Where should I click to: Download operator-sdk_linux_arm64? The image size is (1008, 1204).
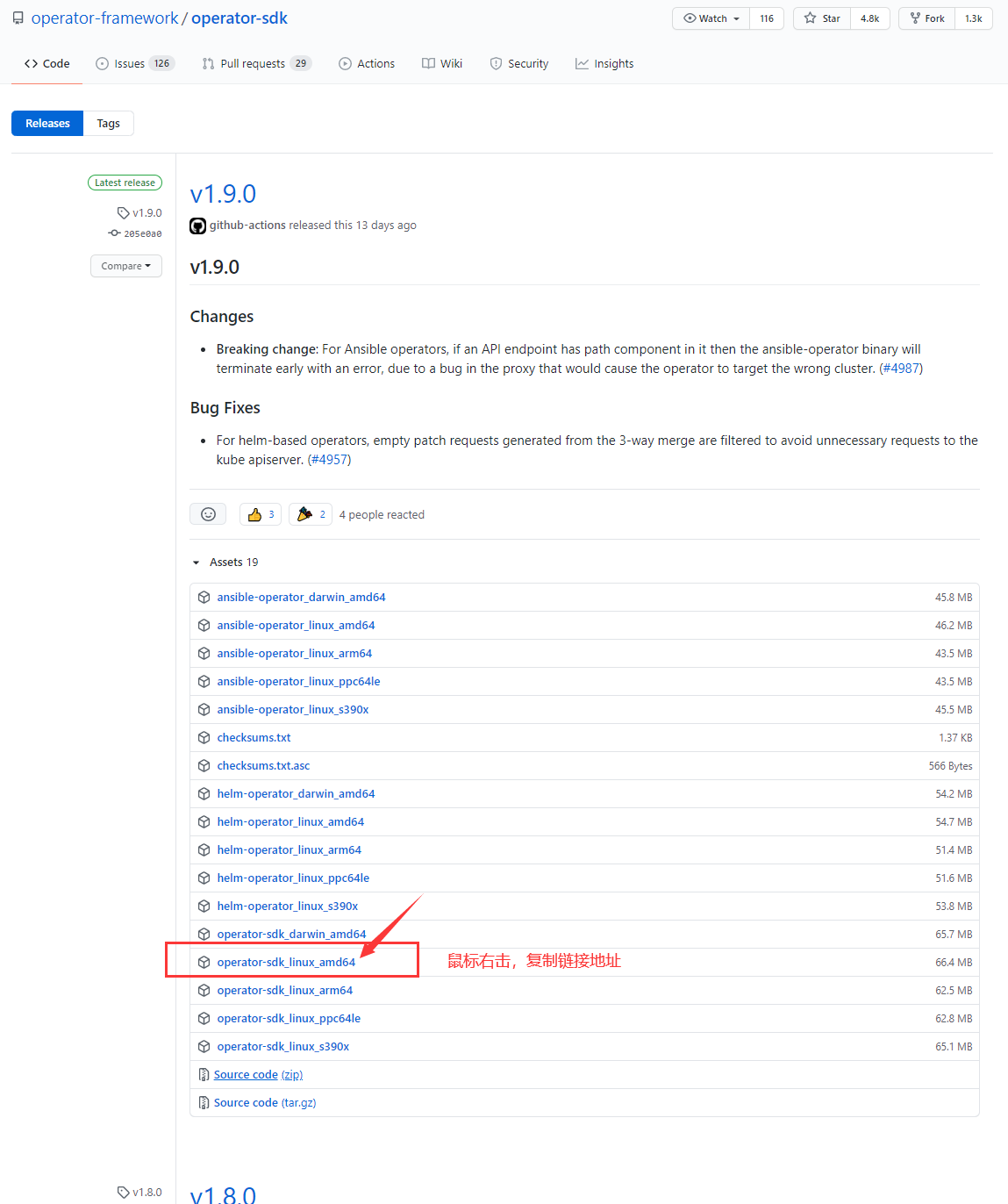(x=285, y=990)
